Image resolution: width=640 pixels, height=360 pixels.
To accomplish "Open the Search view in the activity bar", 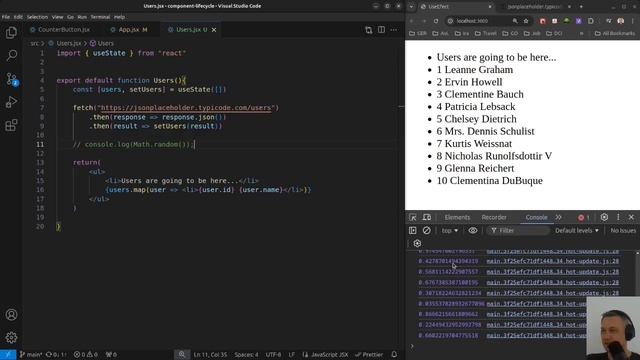I will 11,55.
